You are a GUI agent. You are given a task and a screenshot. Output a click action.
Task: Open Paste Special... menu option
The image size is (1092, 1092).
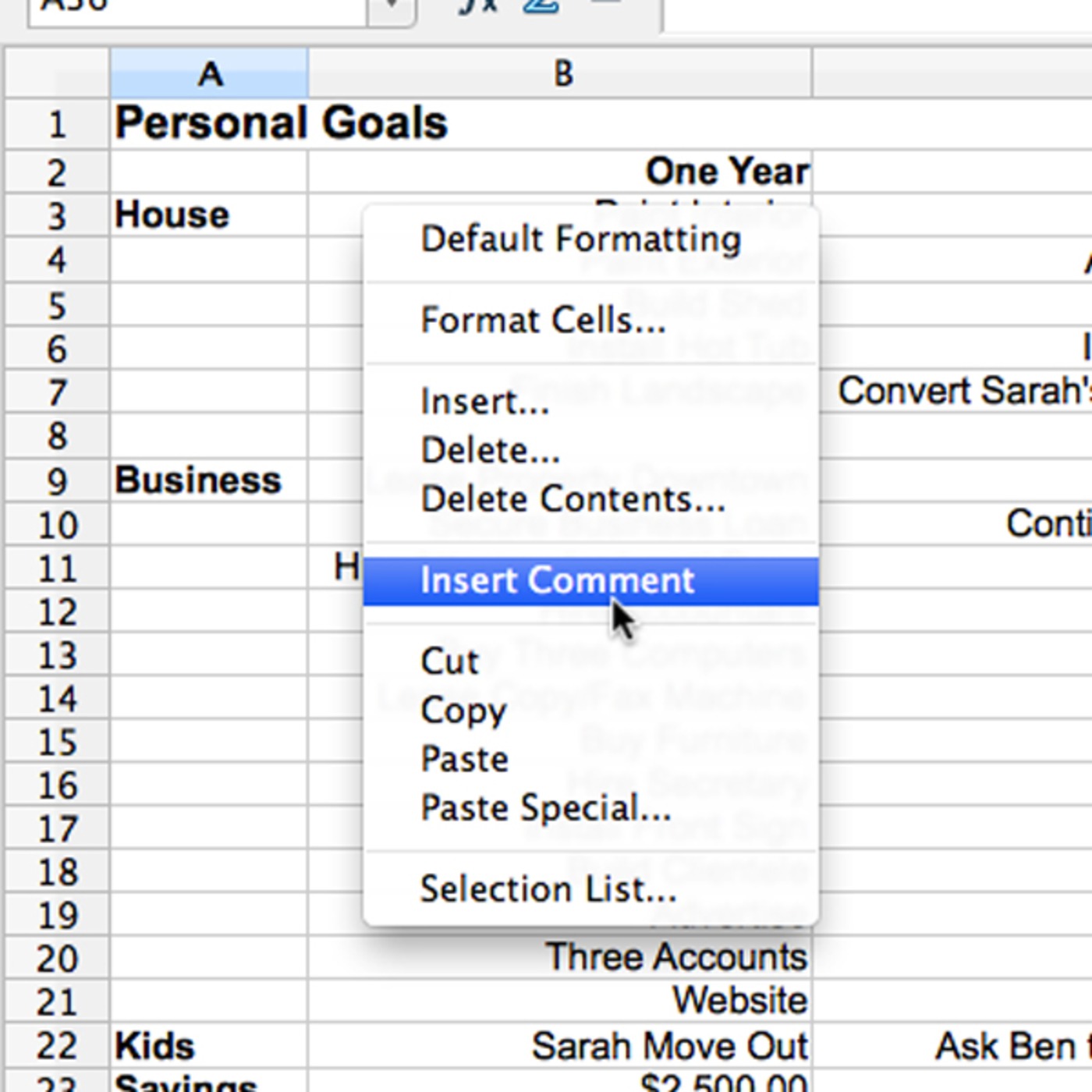pyautogui.click(x=545, y=808)
